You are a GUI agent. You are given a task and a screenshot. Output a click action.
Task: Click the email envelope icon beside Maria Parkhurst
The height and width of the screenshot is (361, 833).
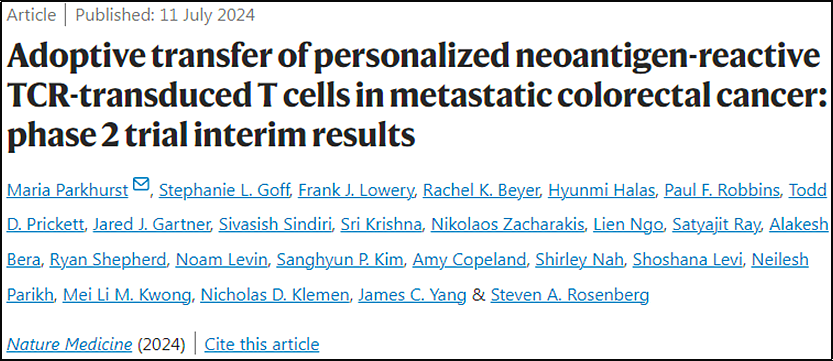(141, 185)
